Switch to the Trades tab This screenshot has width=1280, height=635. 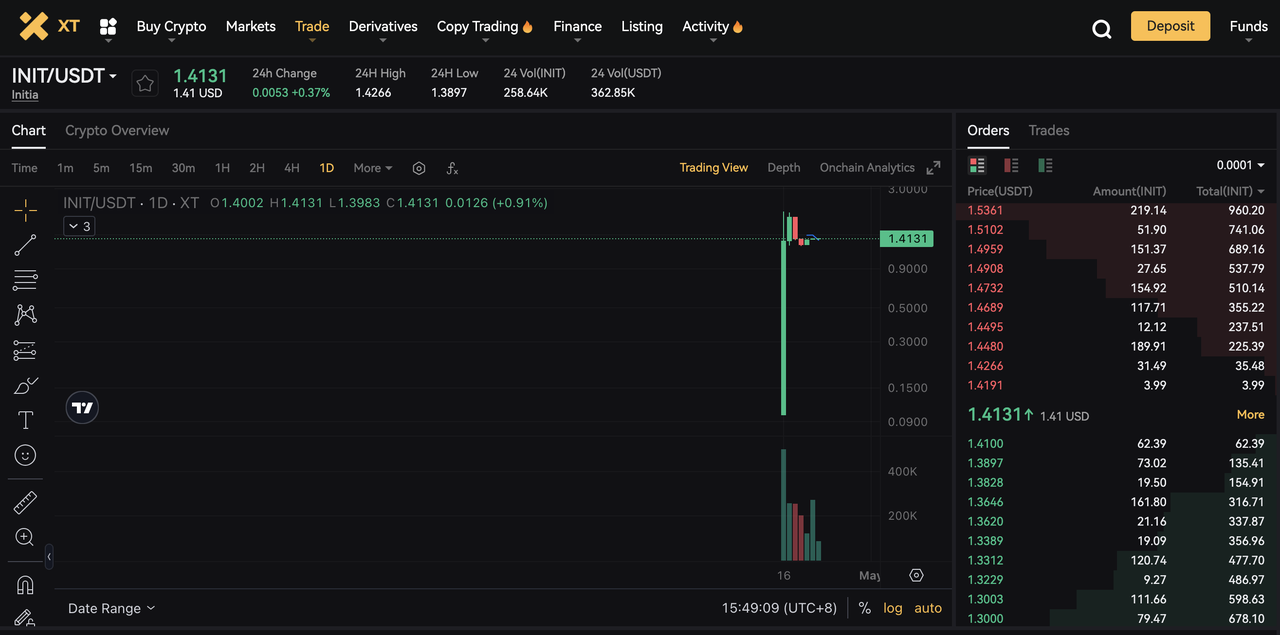tap(1048, 130)
